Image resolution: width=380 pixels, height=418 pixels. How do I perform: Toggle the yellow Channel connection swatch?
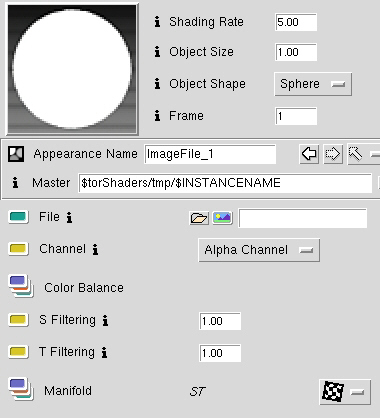pos(18,249)
